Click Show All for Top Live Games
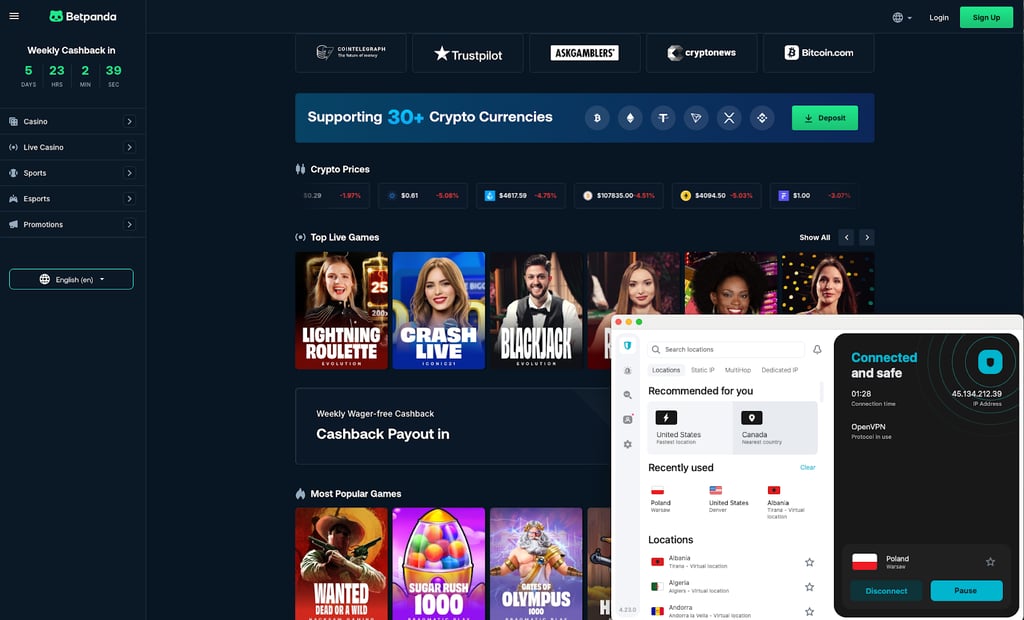Viewport: 1024px width, 620px height. pos(814,237)
